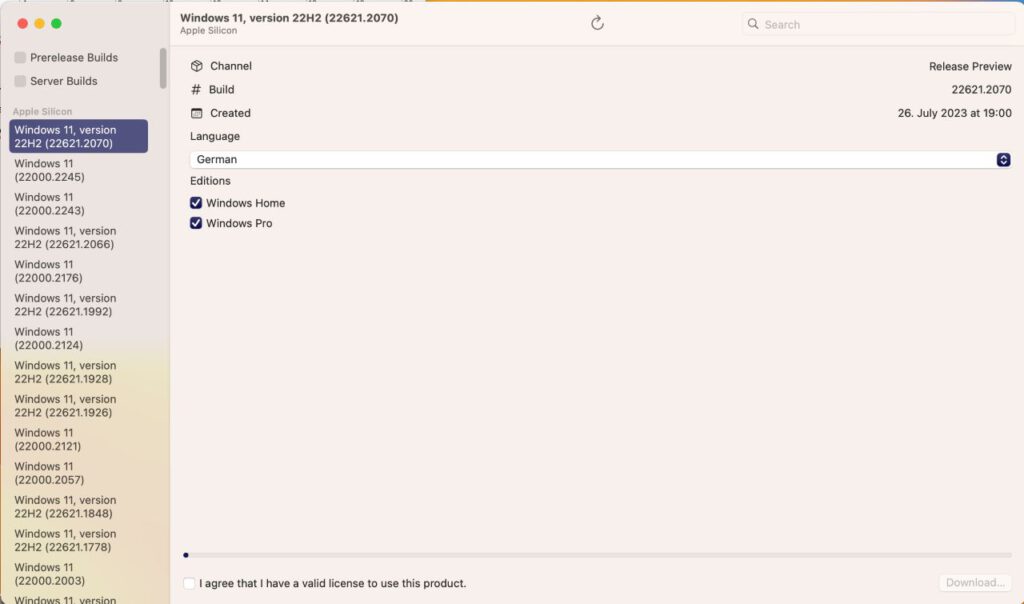Enter full screen with green button
This screenshot has width=1024, height=604.
(56, 24)
